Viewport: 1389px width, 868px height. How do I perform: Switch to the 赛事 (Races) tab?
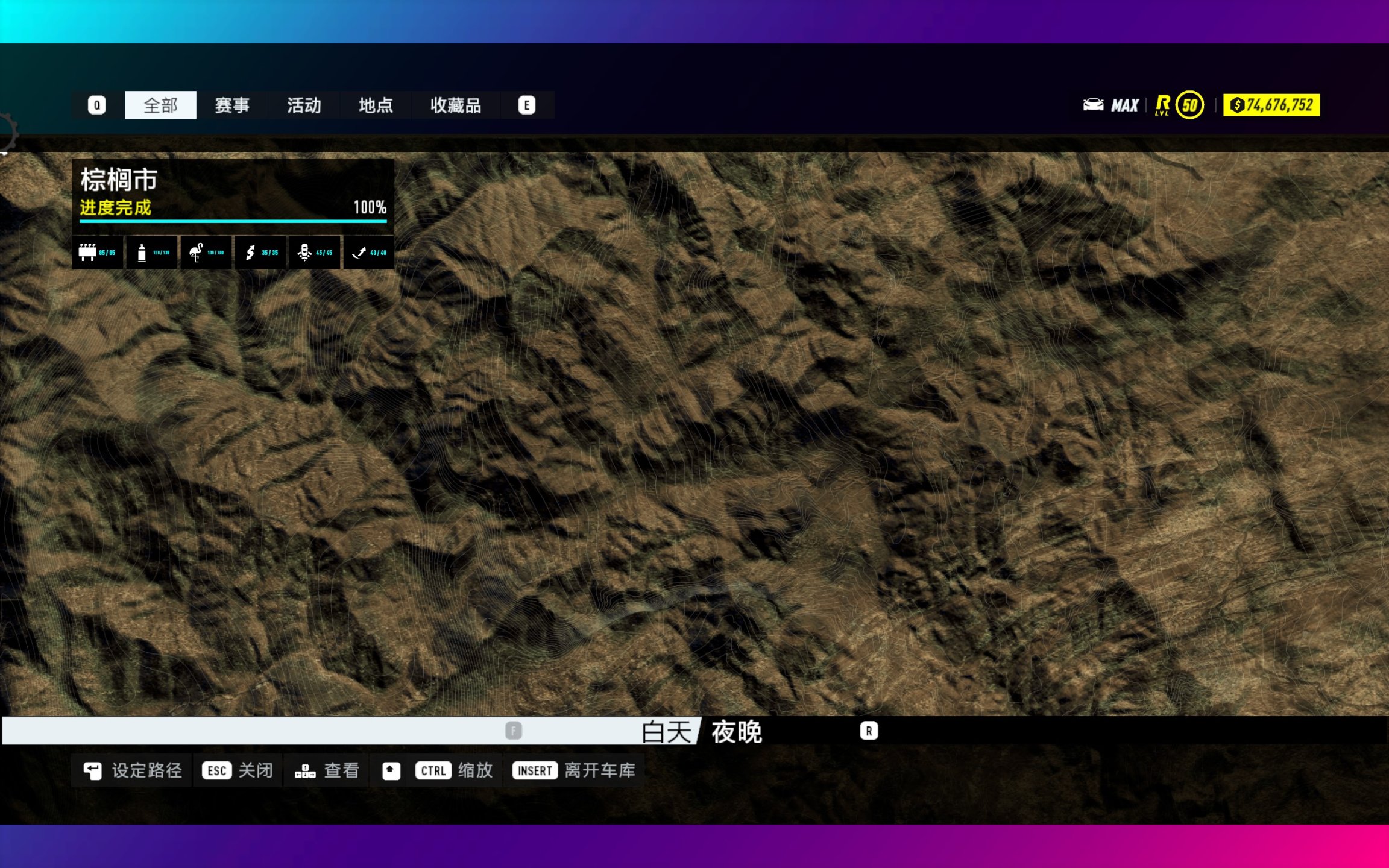click(x=232, y=105)
